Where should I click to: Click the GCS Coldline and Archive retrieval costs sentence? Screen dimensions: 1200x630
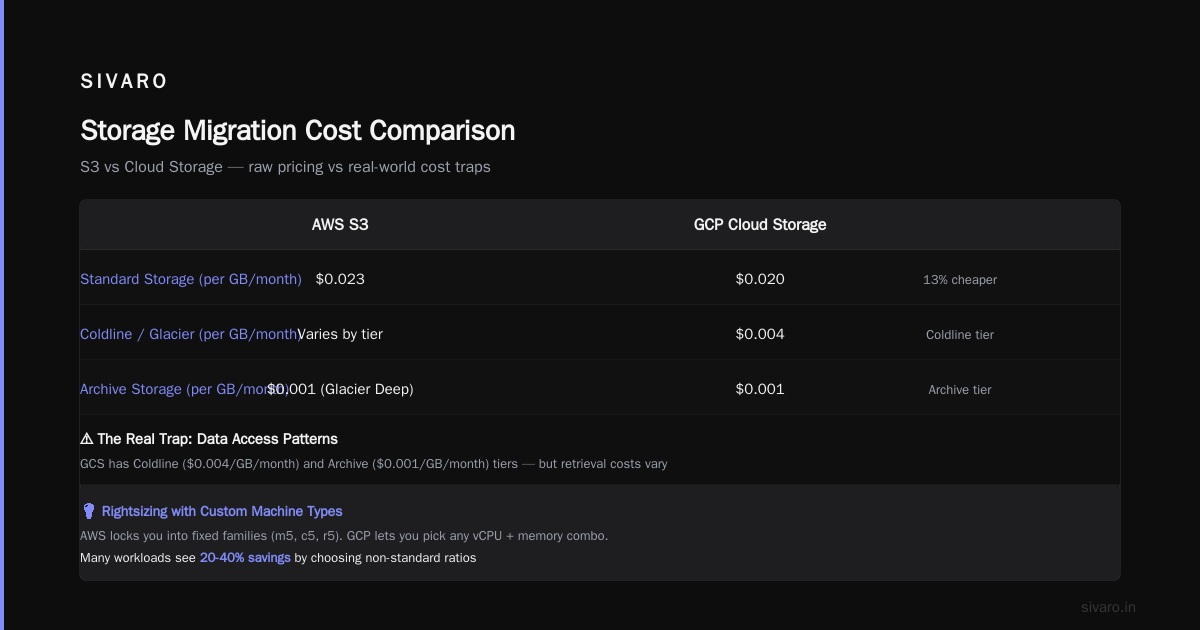pyautogui.click(x=373, y=464)
